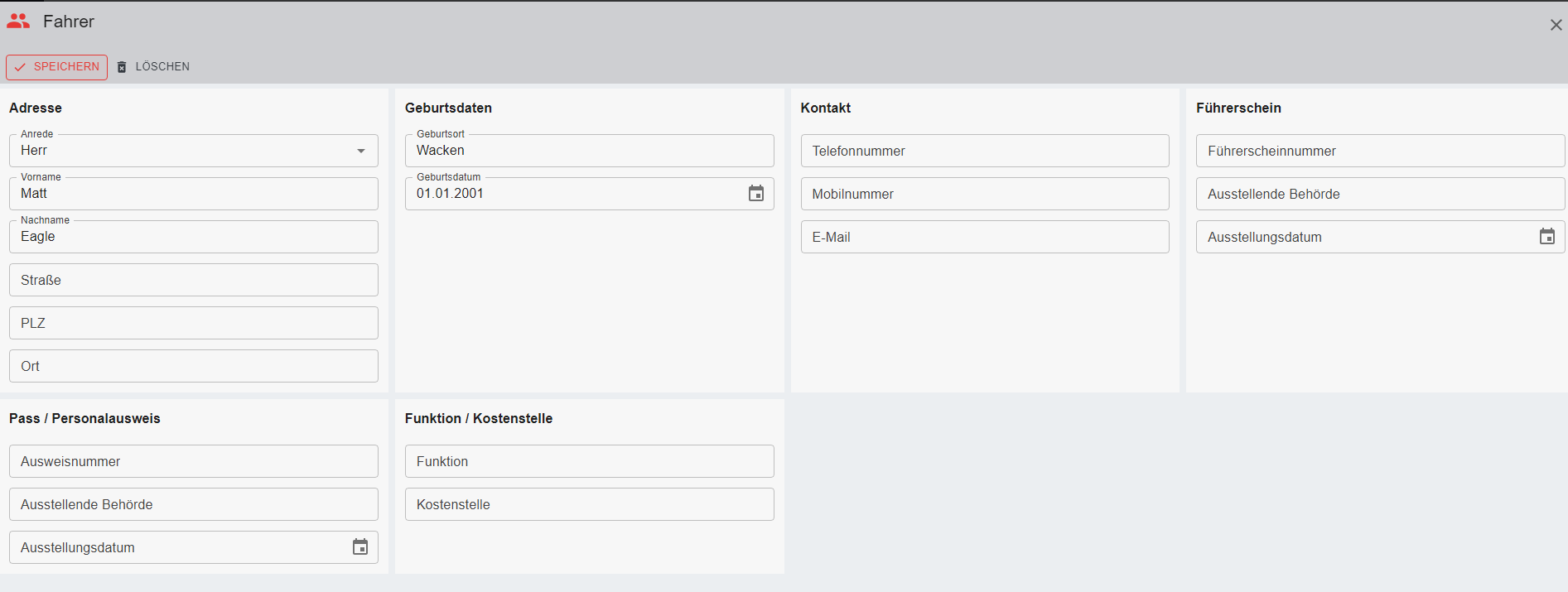Click the PLZ text field

coord(193,323)
